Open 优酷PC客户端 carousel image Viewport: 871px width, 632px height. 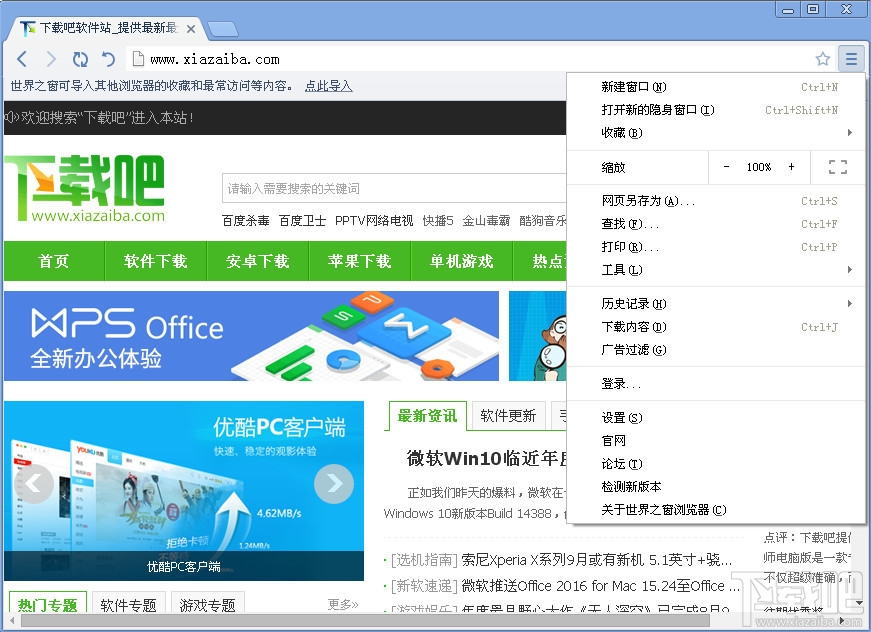pyautogui.click(x=184, y=491)
